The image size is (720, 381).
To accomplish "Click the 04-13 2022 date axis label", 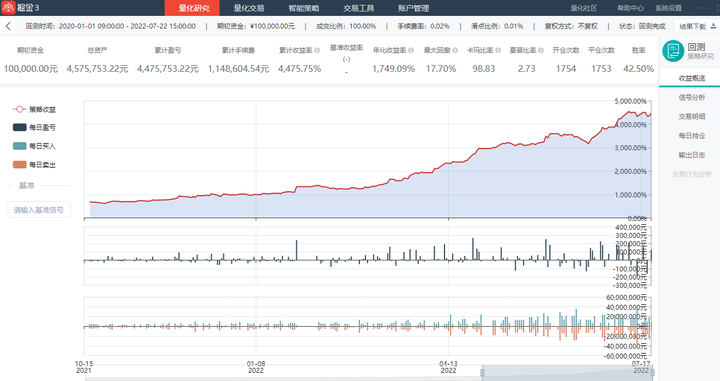I will pos(448,367).
